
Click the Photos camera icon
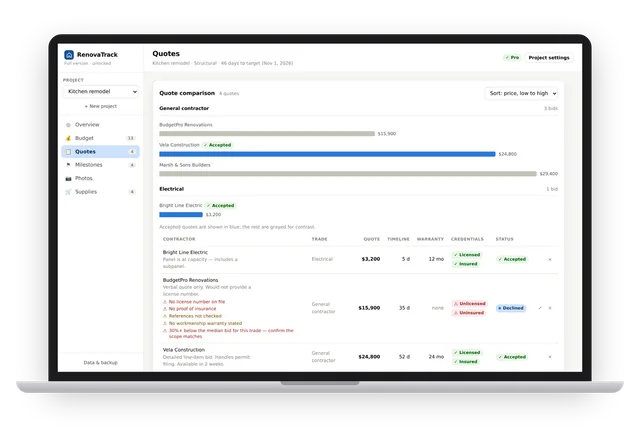pos(68,178)
